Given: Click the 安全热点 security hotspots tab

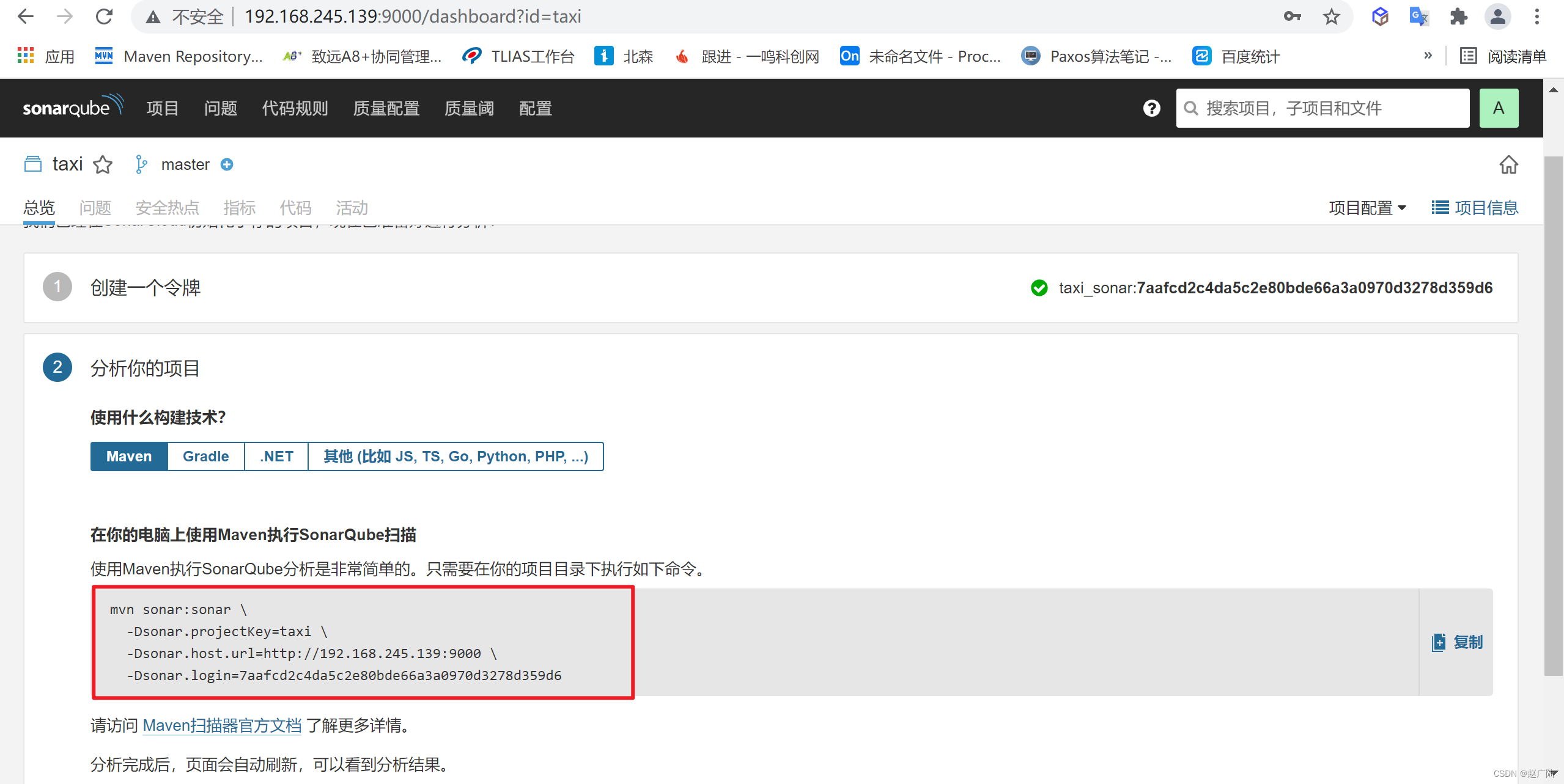Looking at the screenshot, I should (x=166, y=207).
